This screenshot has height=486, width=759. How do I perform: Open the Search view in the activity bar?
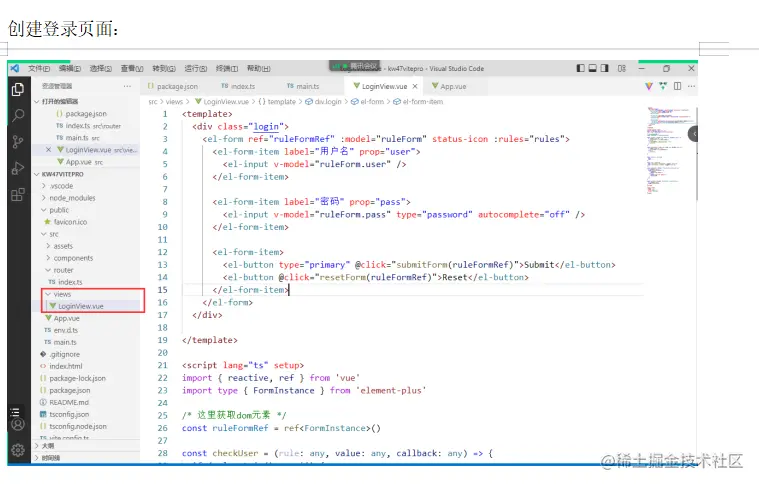click(18, 115)
